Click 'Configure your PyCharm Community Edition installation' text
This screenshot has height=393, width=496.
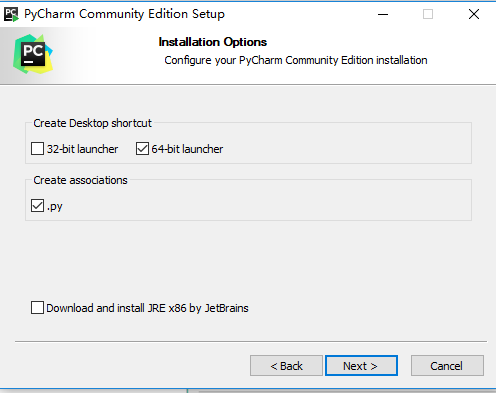point(296,60)
